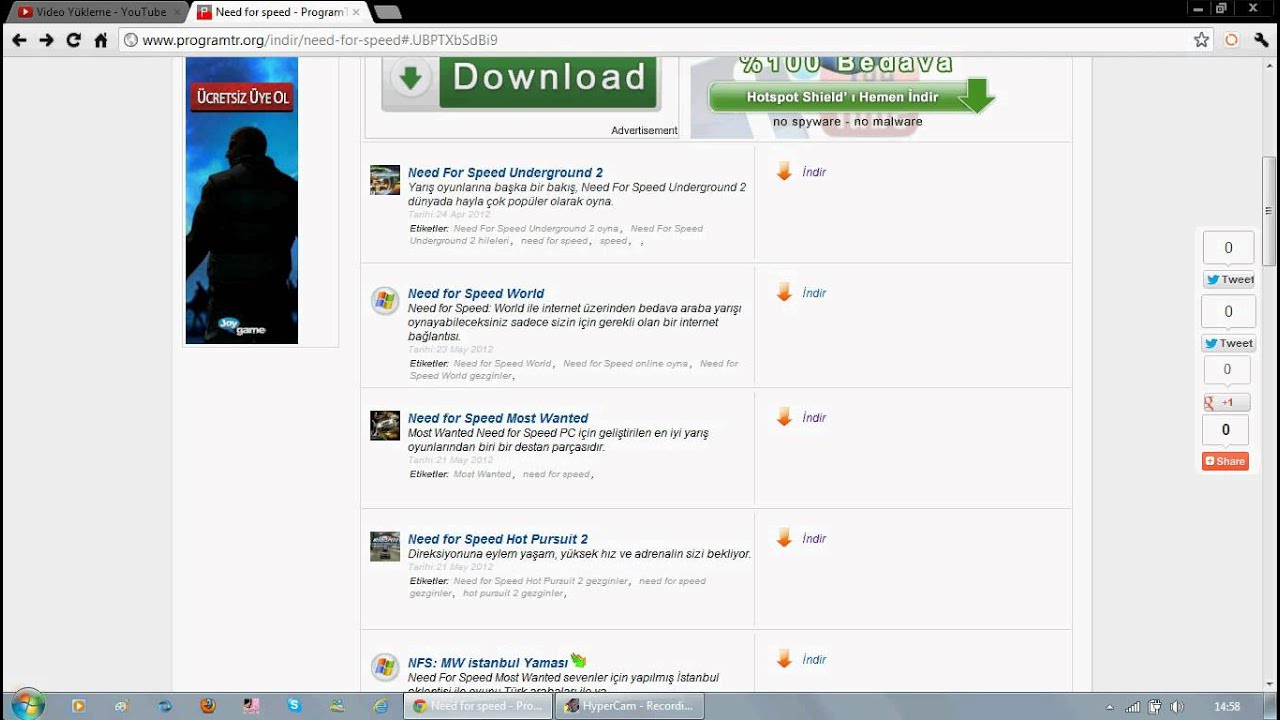Click the network signal icon in the tray

point(1132,707)
